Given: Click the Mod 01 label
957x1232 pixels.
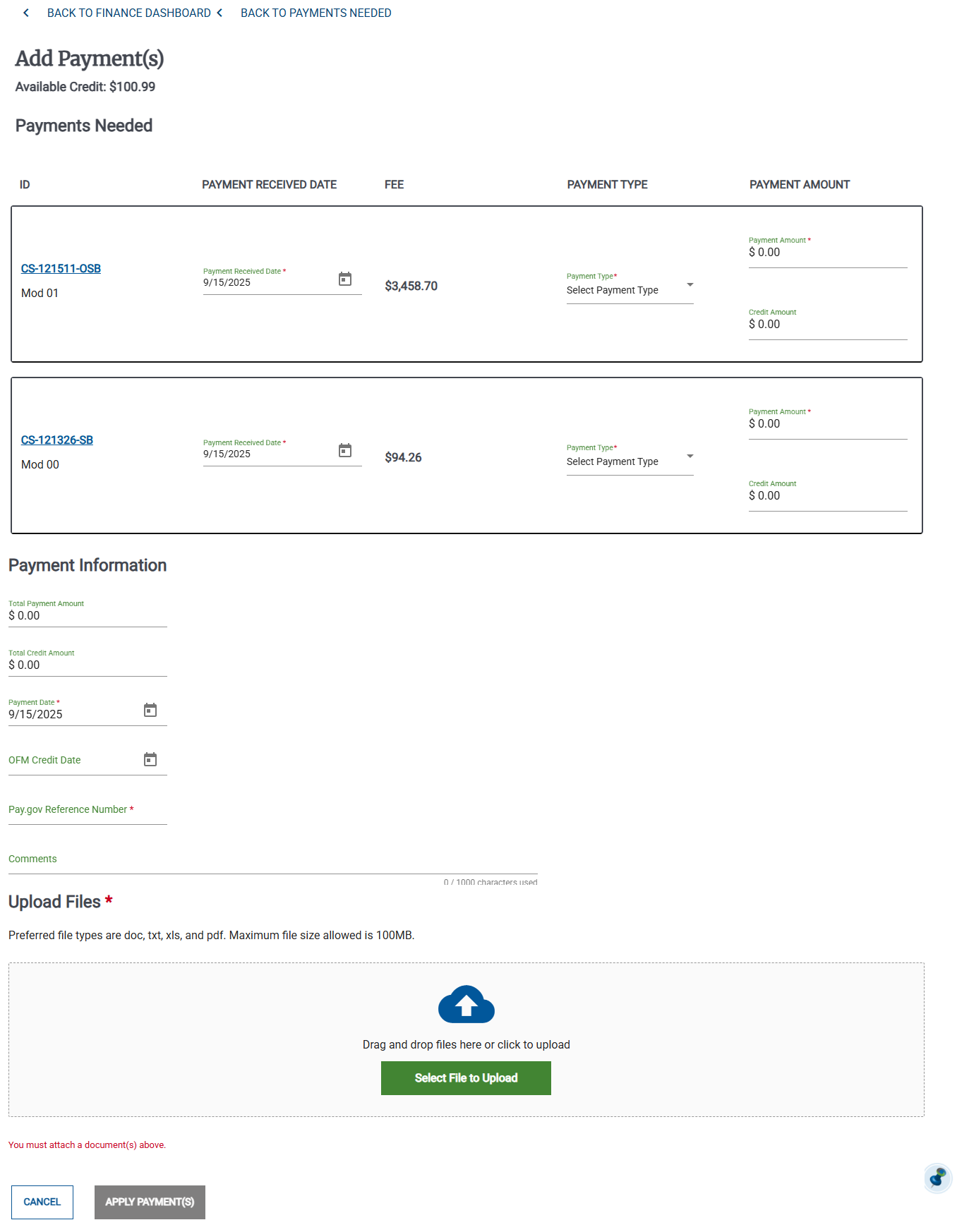Looking at the screenshot, I should (x=40, y=293).
